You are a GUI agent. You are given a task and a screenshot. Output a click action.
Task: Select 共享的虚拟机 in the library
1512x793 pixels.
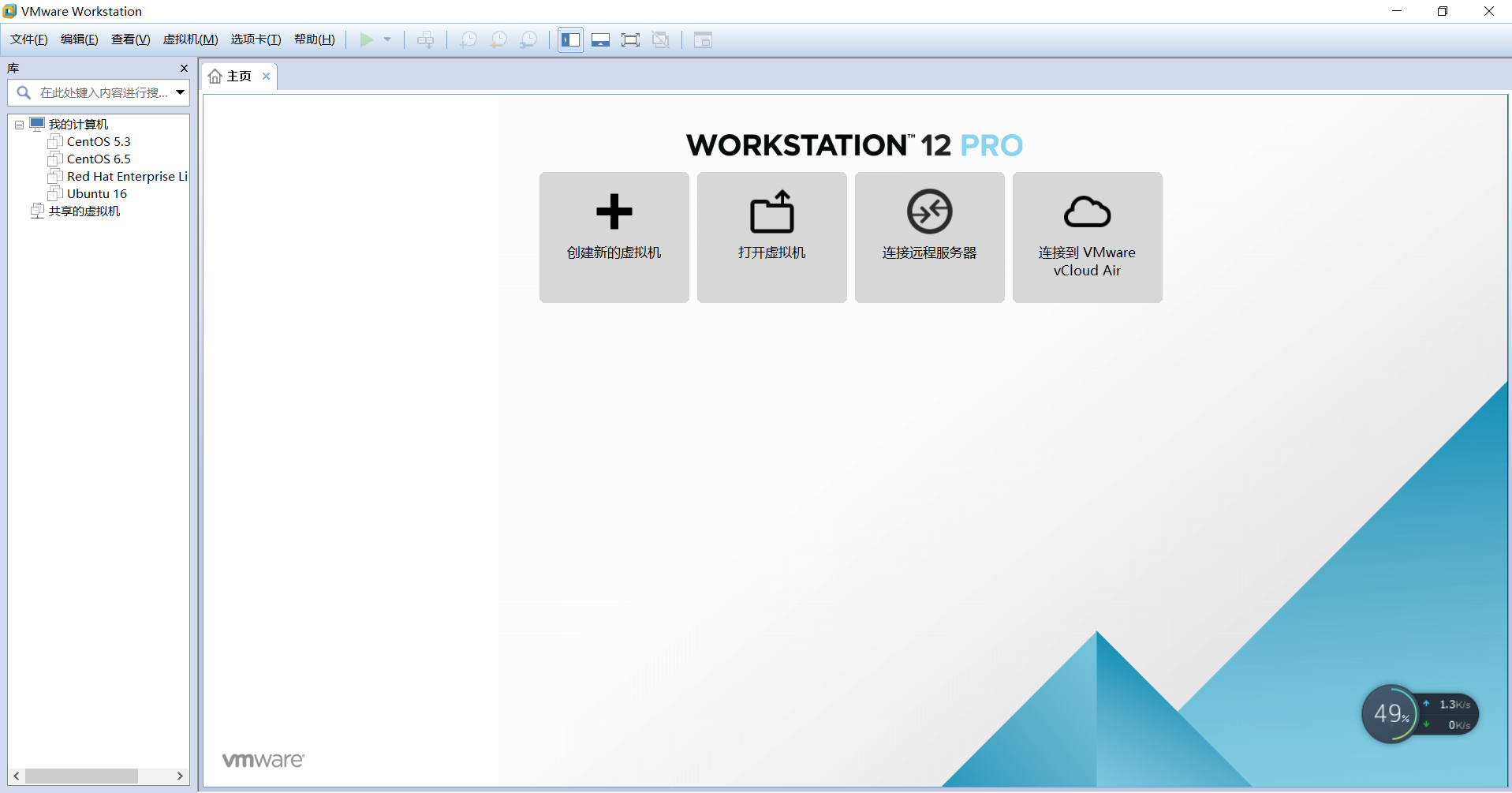click(x=84, y=211)
